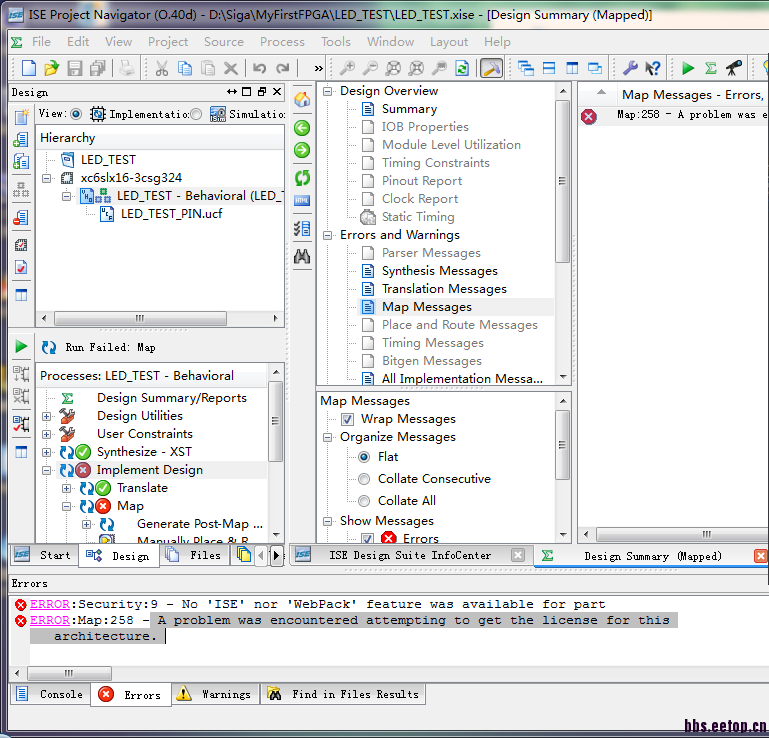Click the green Implement Top Module arrow

[x=688, y=68]
